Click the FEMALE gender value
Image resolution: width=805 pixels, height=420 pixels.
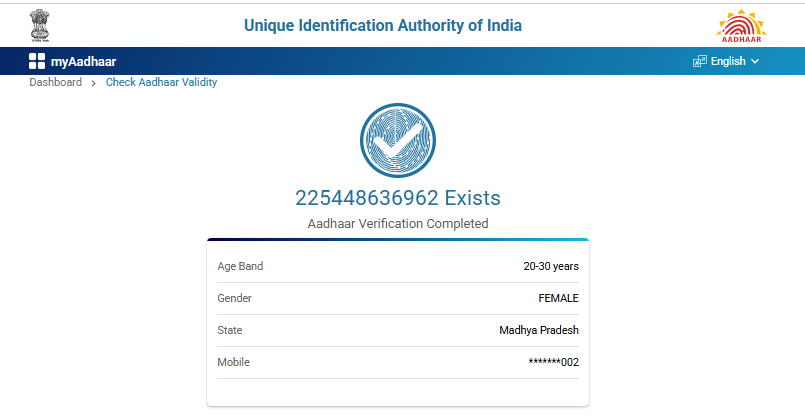coord(558,298)
